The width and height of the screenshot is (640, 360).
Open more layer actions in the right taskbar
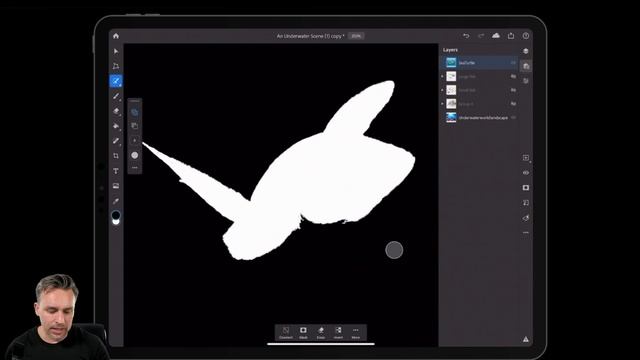point(526,233)
